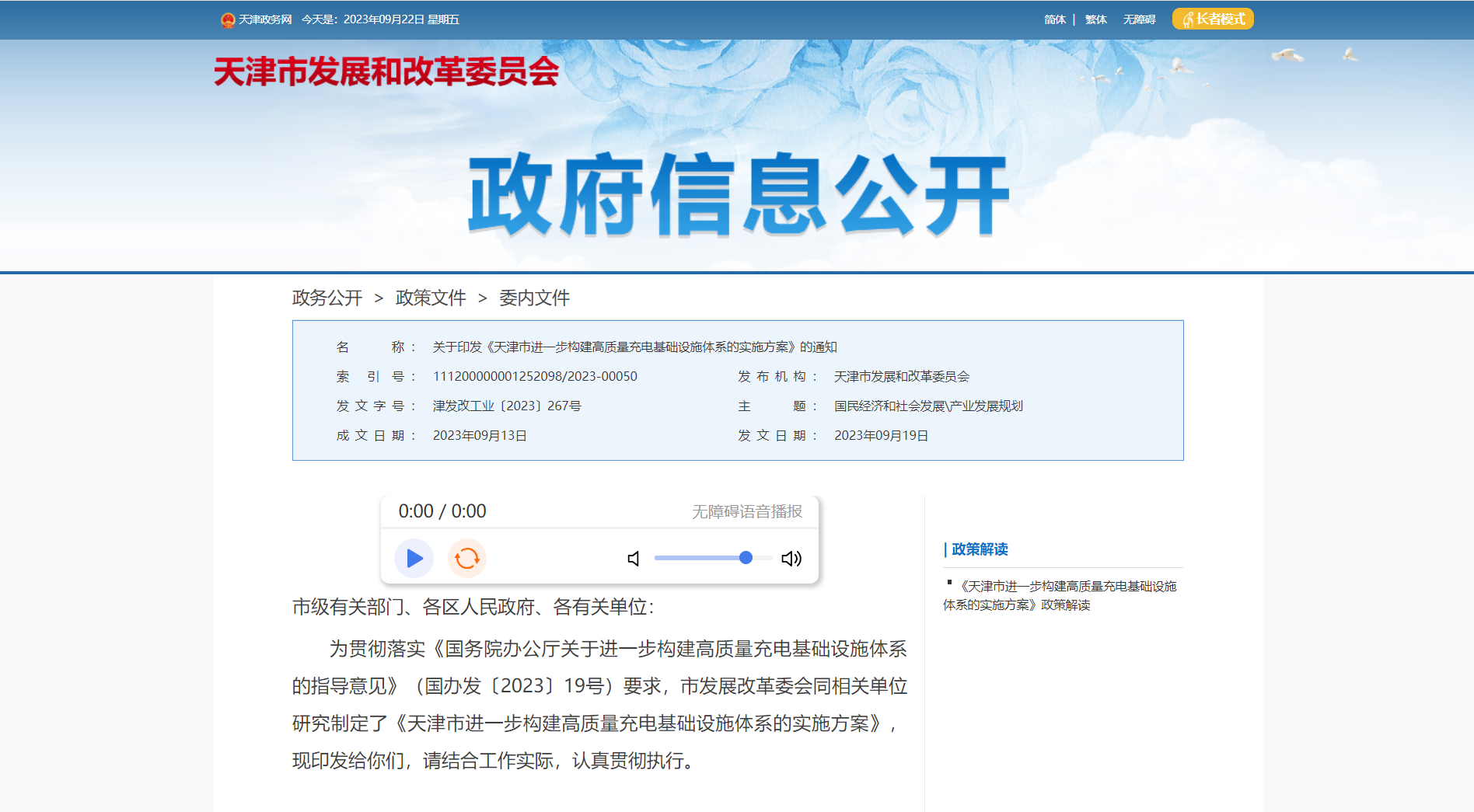Open 无障碍 accessibility mode
This screenshot has height=812, width=1474.
(x=1139, y=19)
